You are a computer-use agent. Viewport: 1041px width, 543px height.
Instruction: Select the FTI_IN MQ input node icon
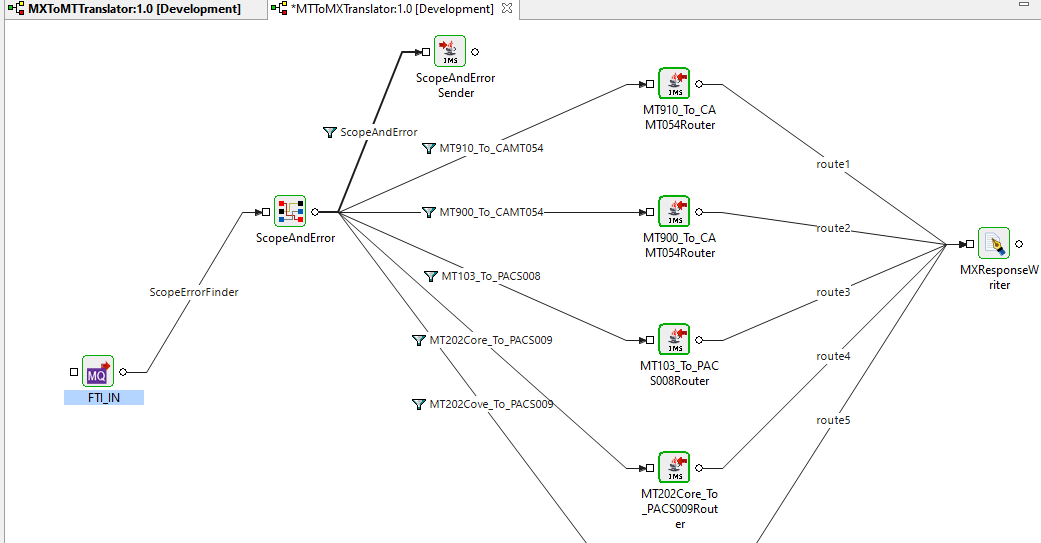coord(98,372)
